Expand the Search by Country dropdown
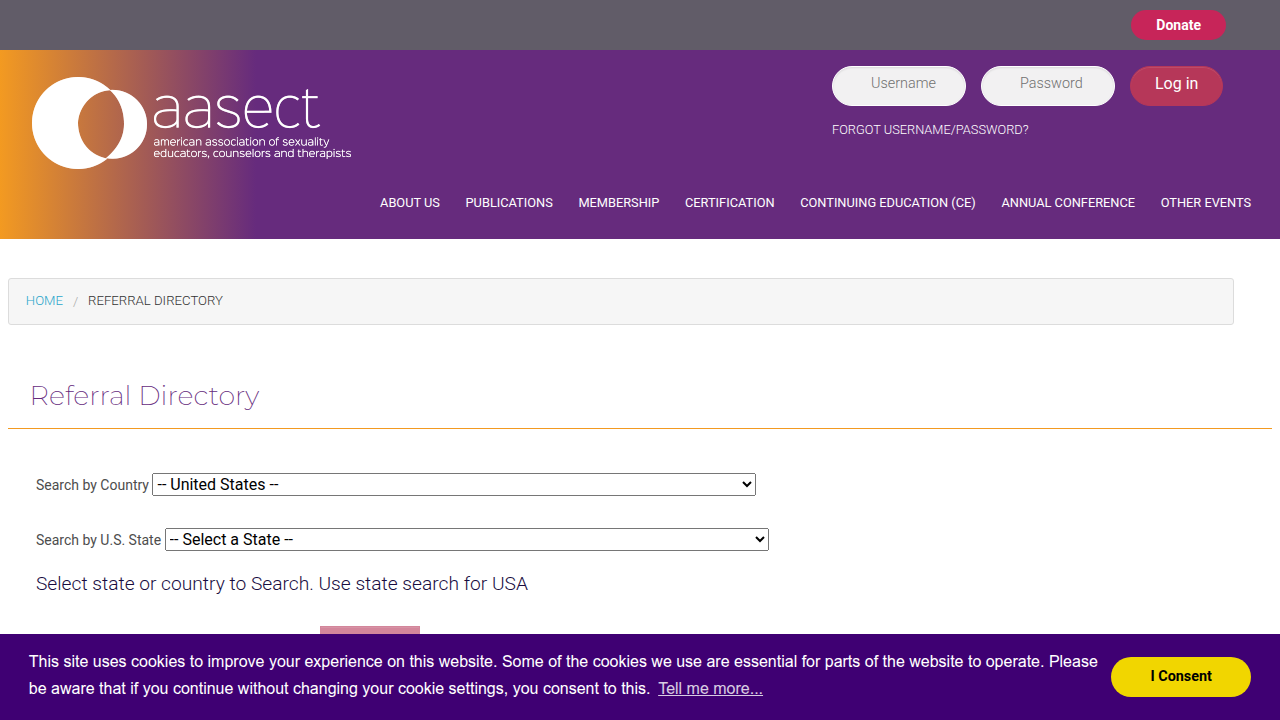Image resolution: width=1280 pixels, height=720 pixels. point(454,485)
